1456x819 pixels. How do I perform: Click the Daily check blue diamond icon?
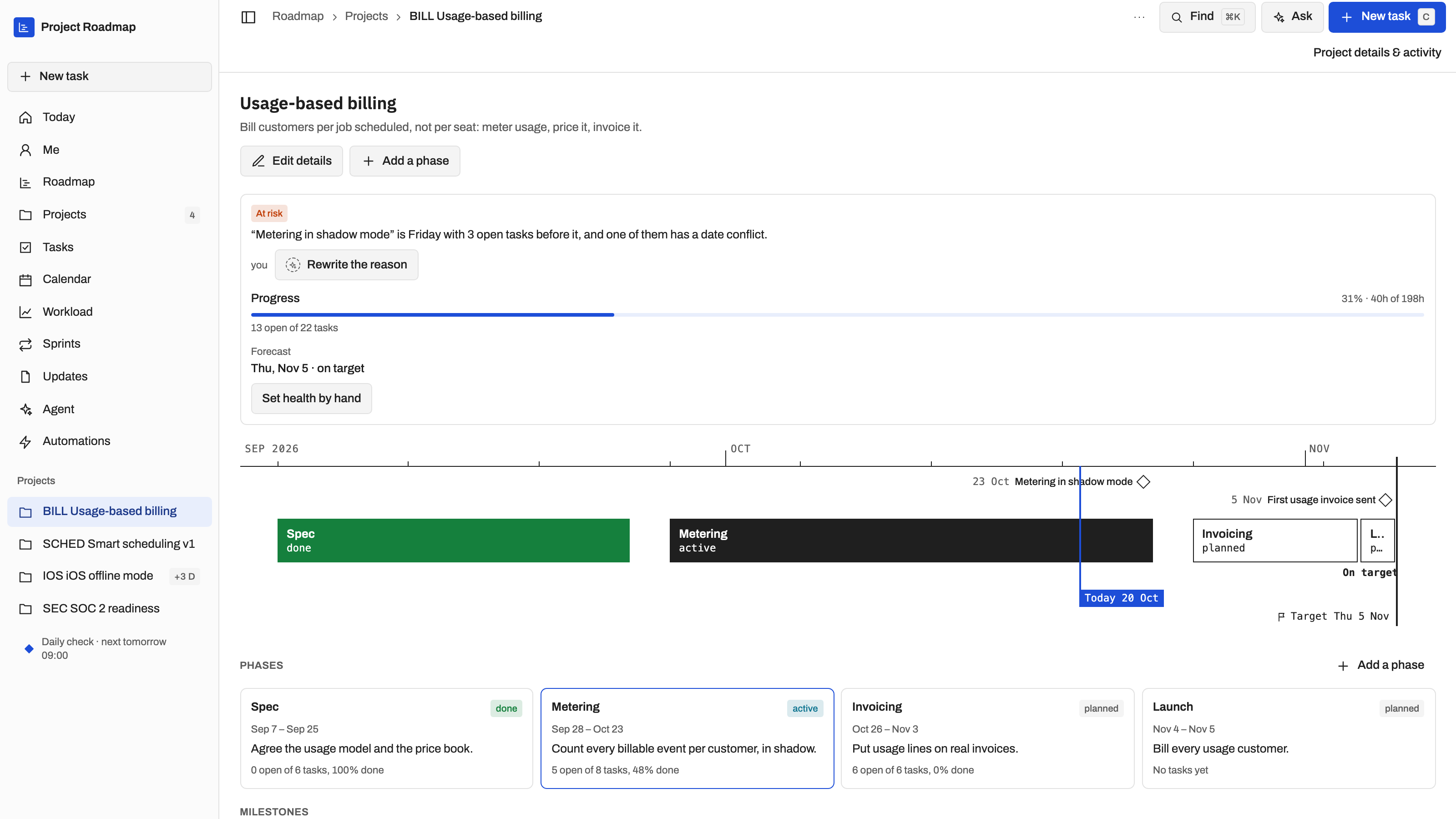(x=29, y=648)
